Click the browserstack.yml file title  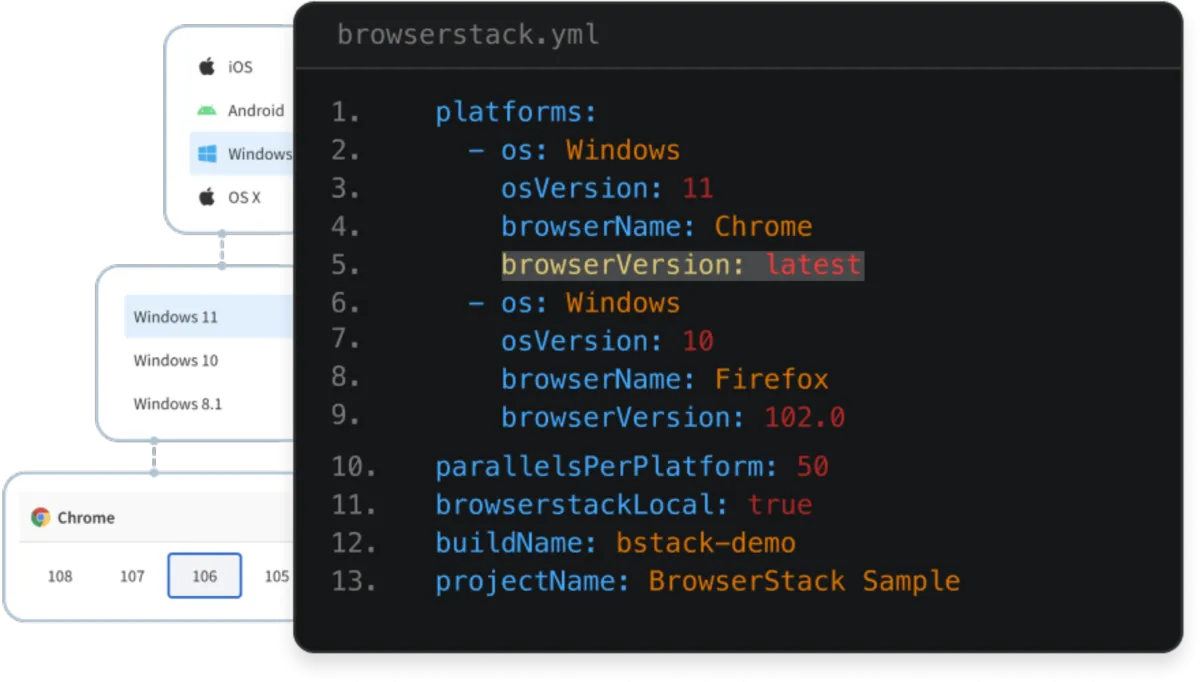[x=468, y=35]
